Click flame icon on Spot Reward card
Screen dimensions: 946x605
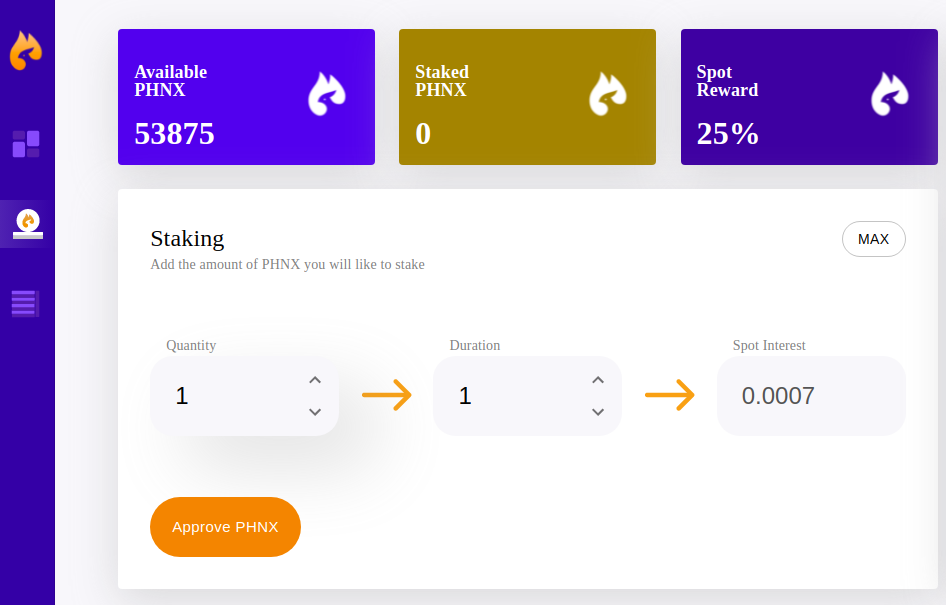pyautogui.click(x=889, y=95)
